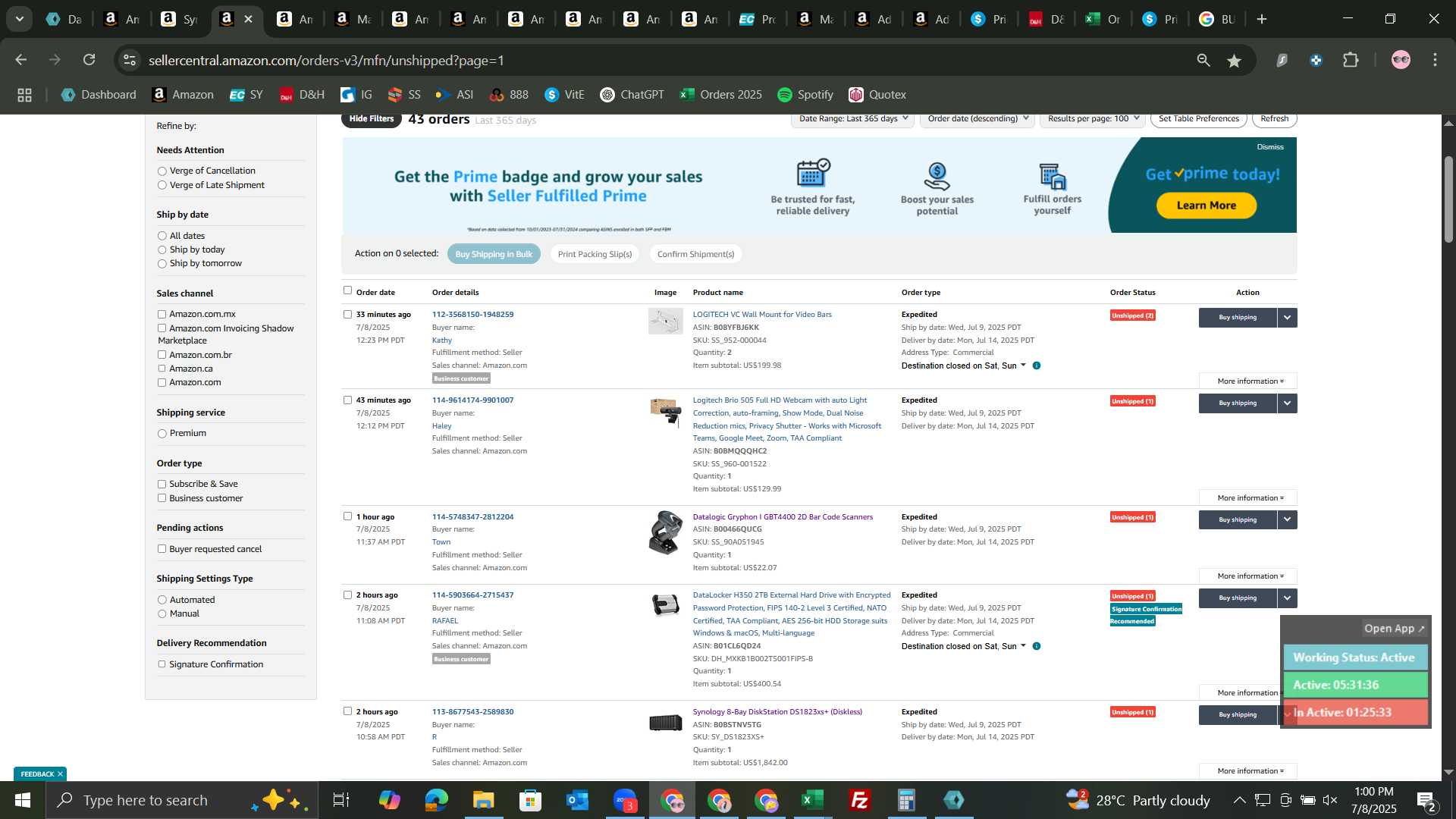Open order link 114-5748347-2812204
Viewport: 1456px width, 819px height.
472,517
